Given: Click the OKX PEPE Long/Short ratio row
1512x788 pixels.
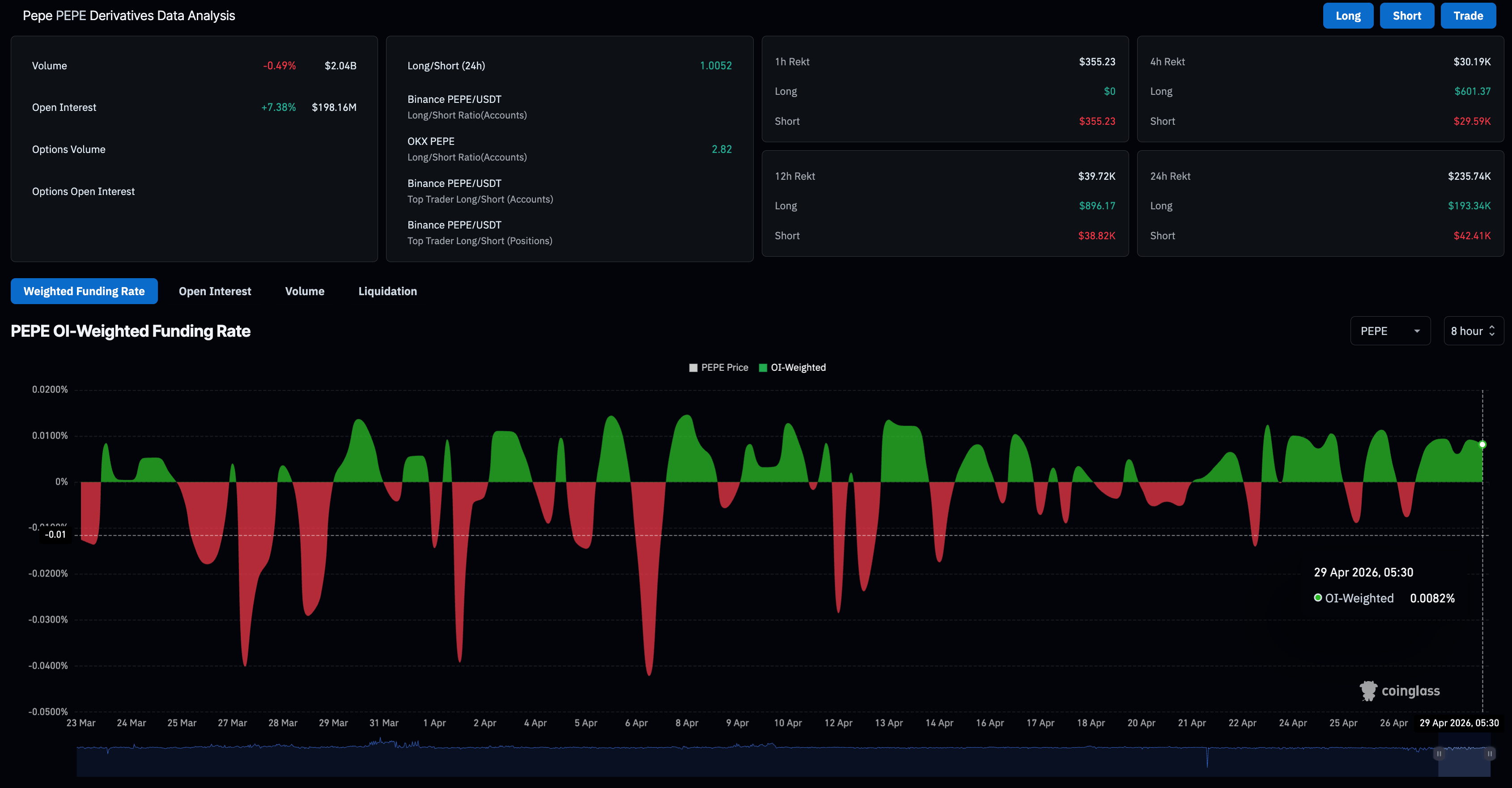Looking at the screenshot, I should pyautogui.click(x=569, y=149).
